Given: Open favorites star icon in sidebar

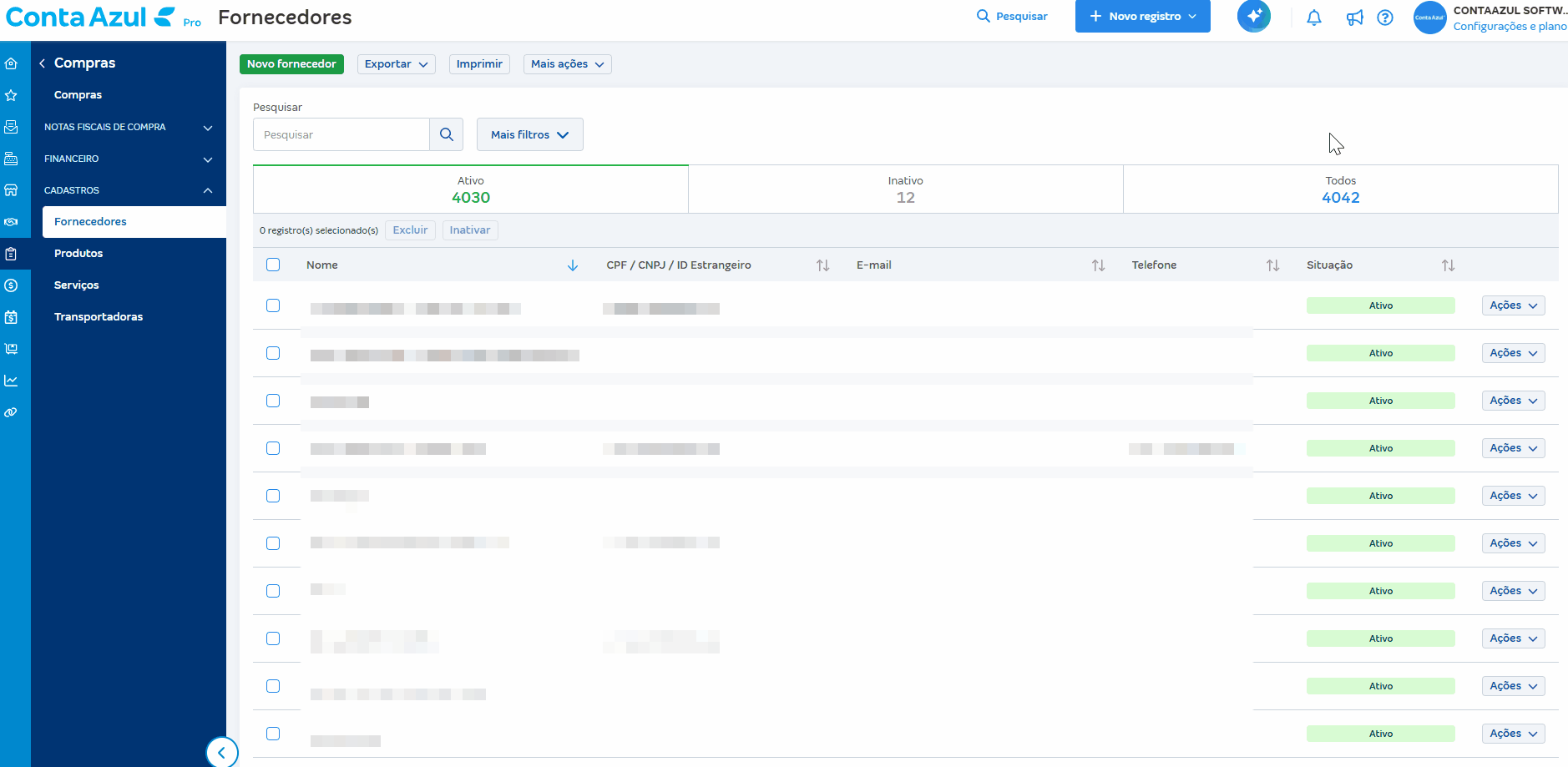Looking at the screenshot, I should coord(12,95).
